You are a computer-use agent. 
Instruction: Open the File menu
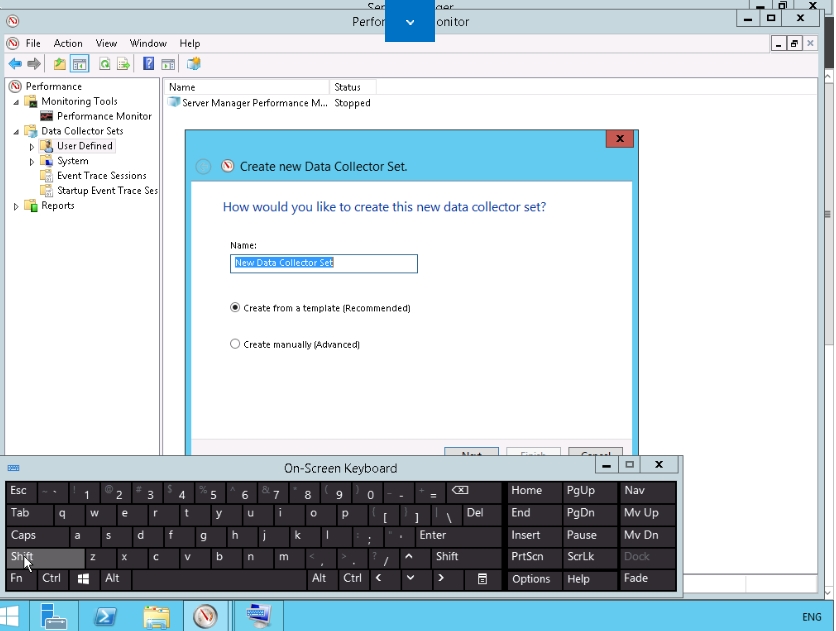pyautogui.click(x=33, y=43)
